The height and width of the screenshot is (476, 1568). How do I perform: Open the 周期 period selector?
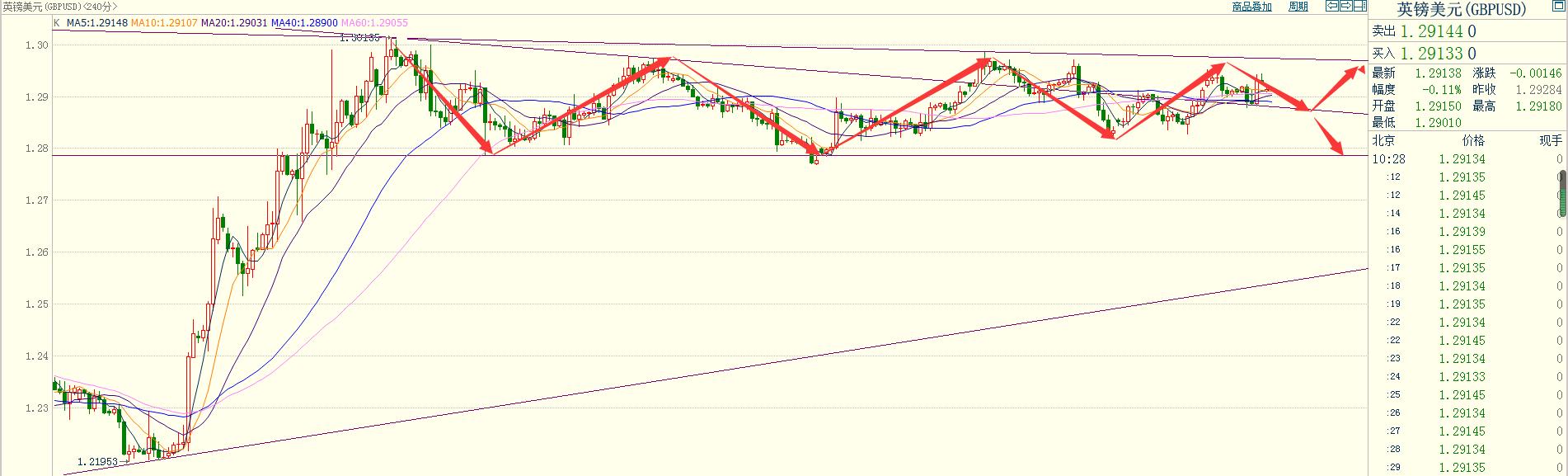(1298, 7)
